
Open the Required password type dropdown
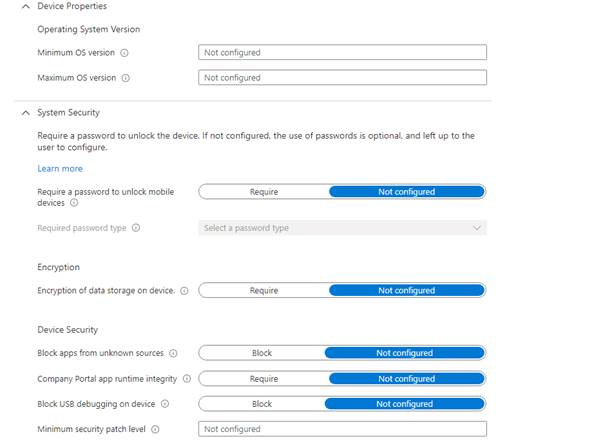tap(342, 228)
